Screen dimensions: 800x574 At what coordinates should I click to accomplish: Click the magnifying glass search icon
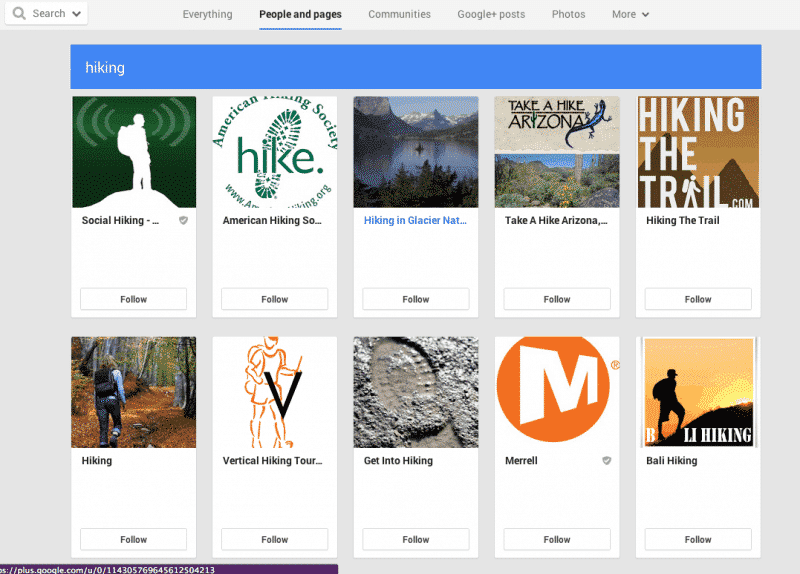[18, 14]
